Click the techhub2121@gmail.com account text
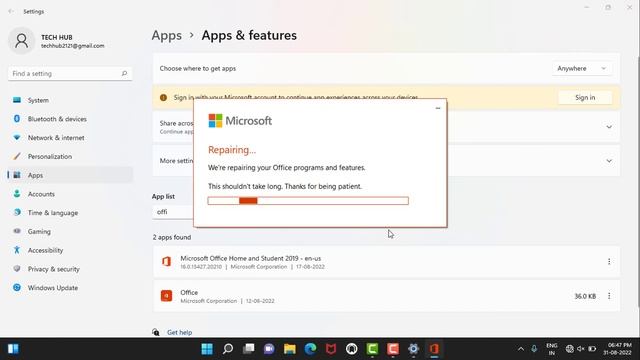Image resolution: width=640 pixels, height=360 pixels. [73, 46]
